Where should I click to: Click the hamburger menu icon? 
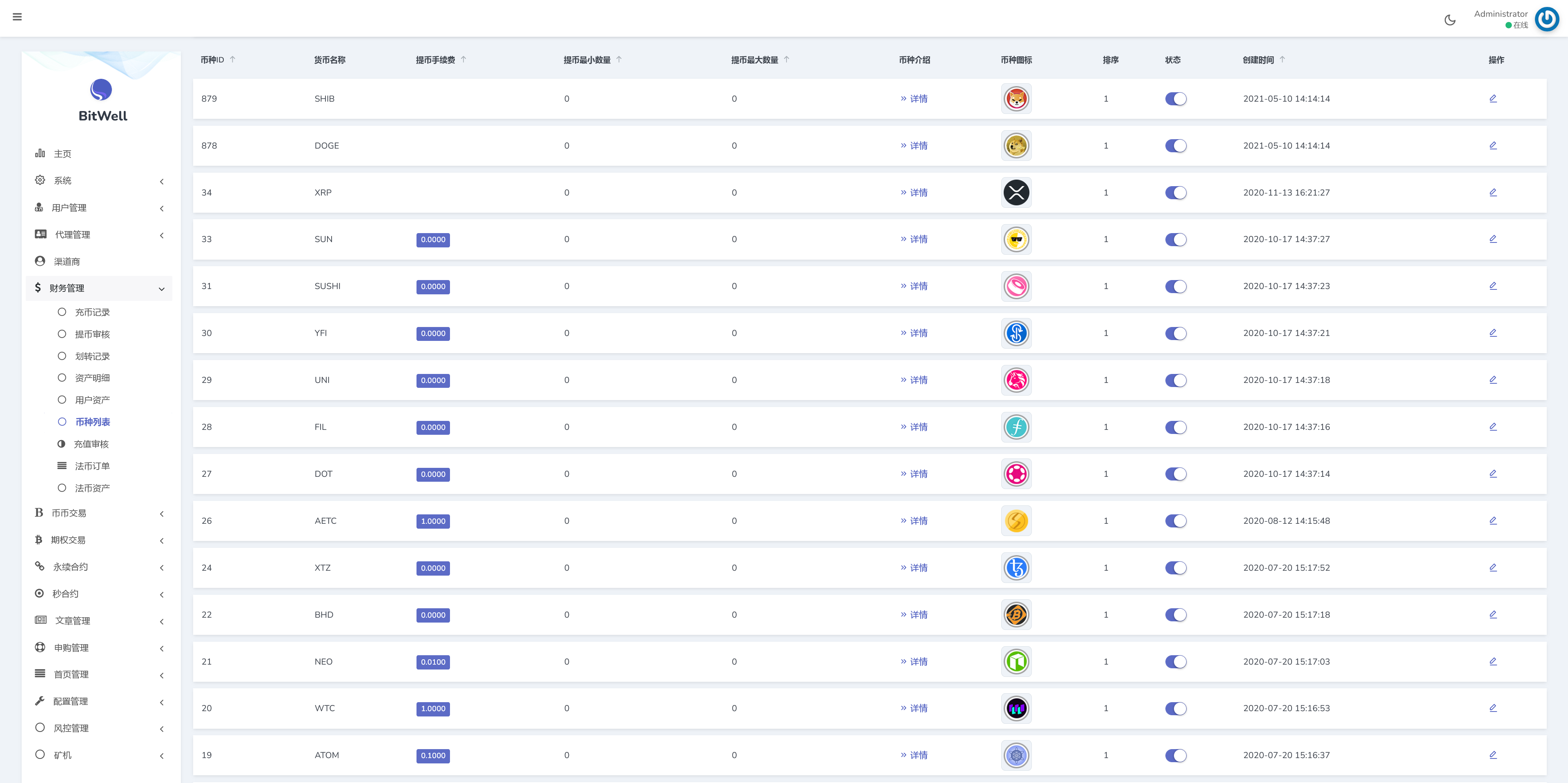tap(18, 16)
